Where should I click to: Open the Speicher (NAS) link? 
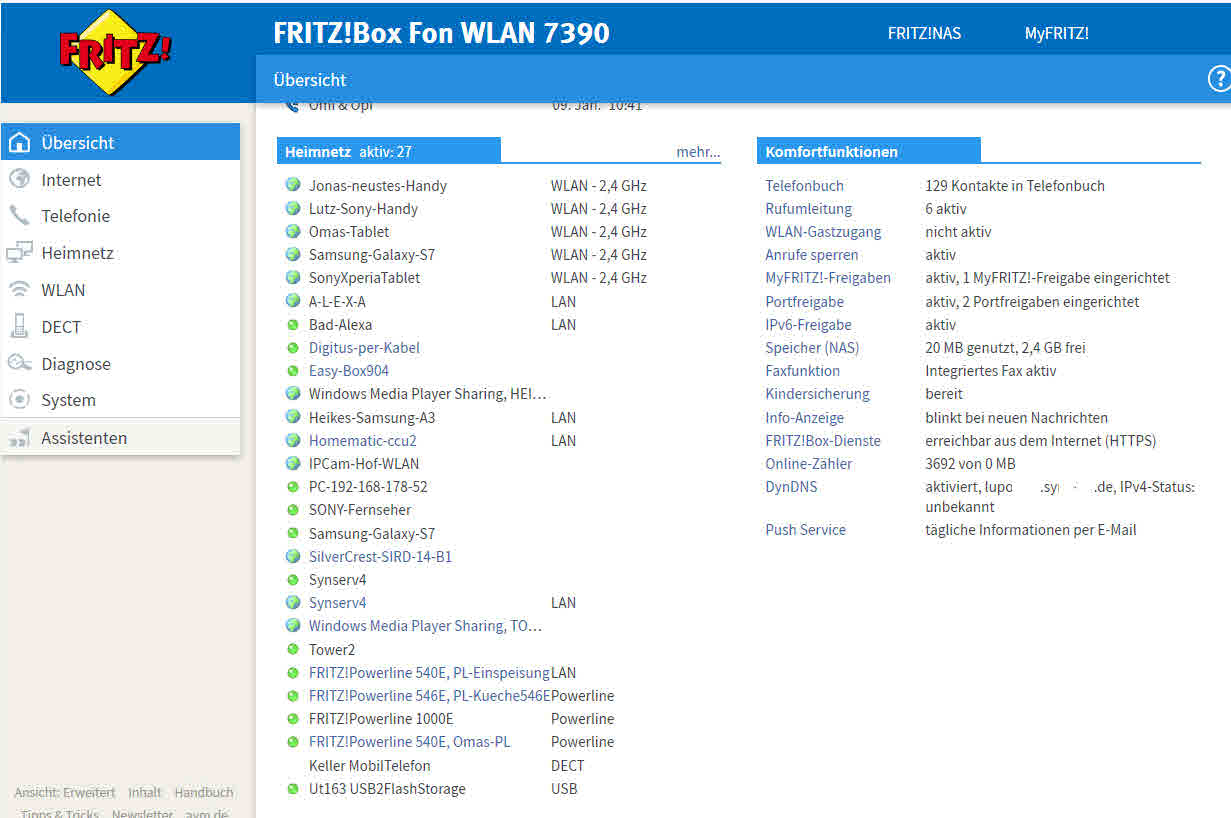pyautogui.click(x=812, y=348)
